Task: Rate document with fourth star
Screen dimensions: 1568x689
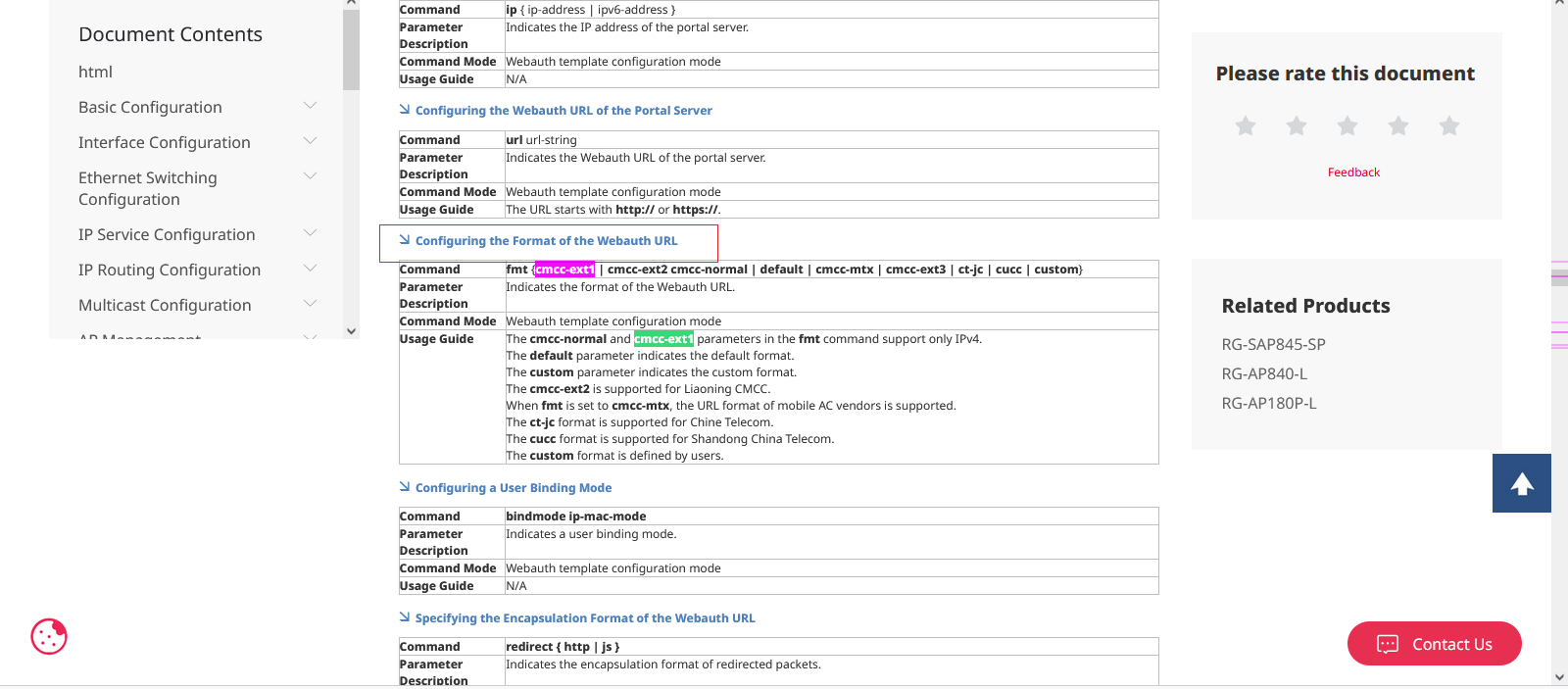Action: coord(1398,125)
